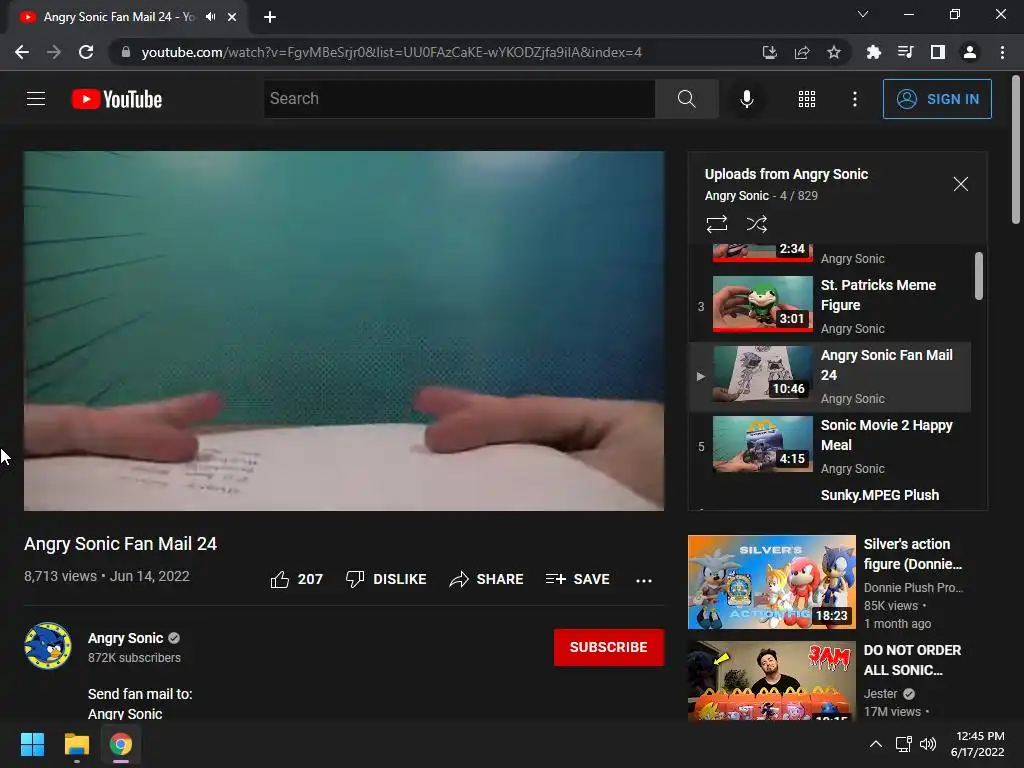Open Chrome three-dot menu

point(1002,52)
